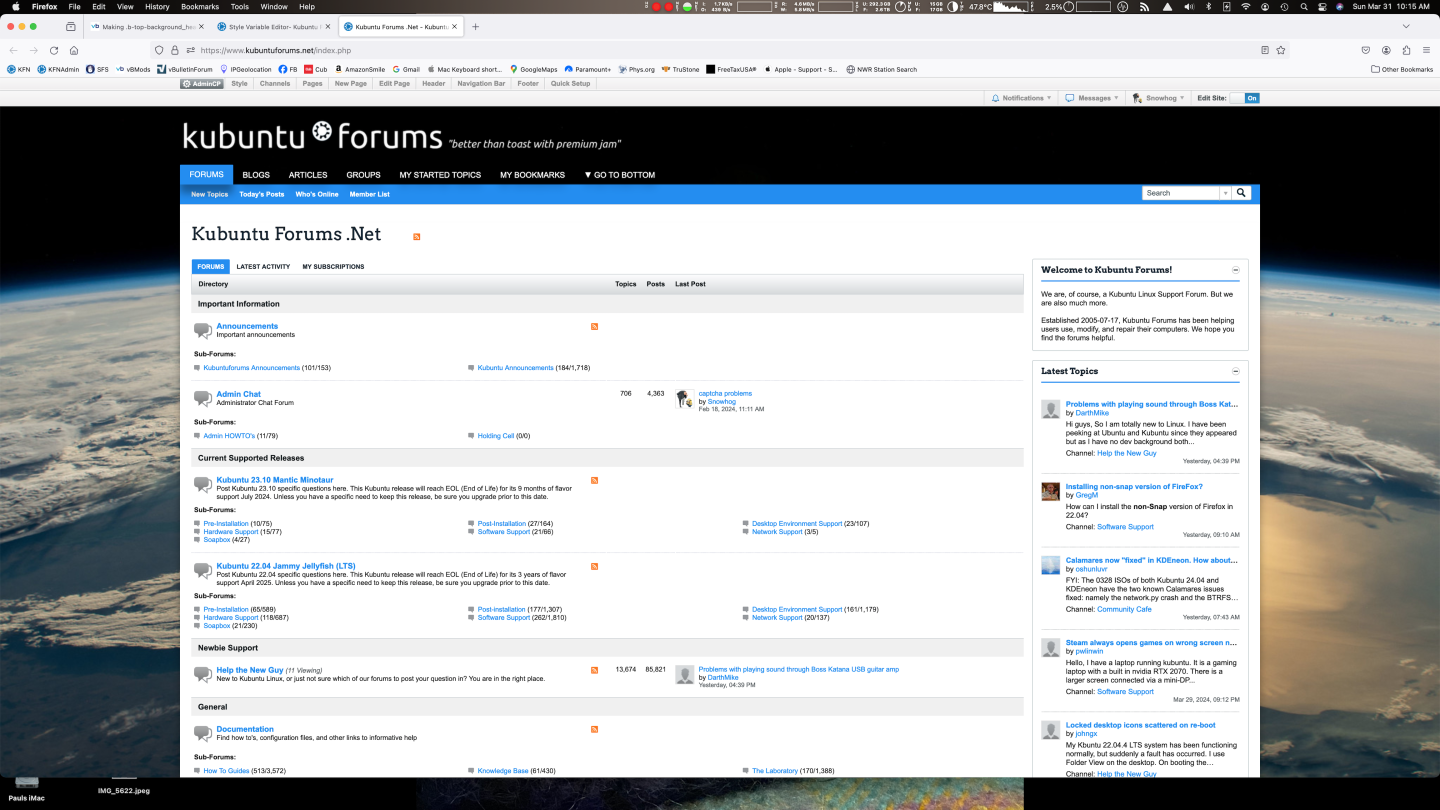Click GO TO BOTTOM in the navigation bar
Screen dimensions: 1440x810
[619, 175]
